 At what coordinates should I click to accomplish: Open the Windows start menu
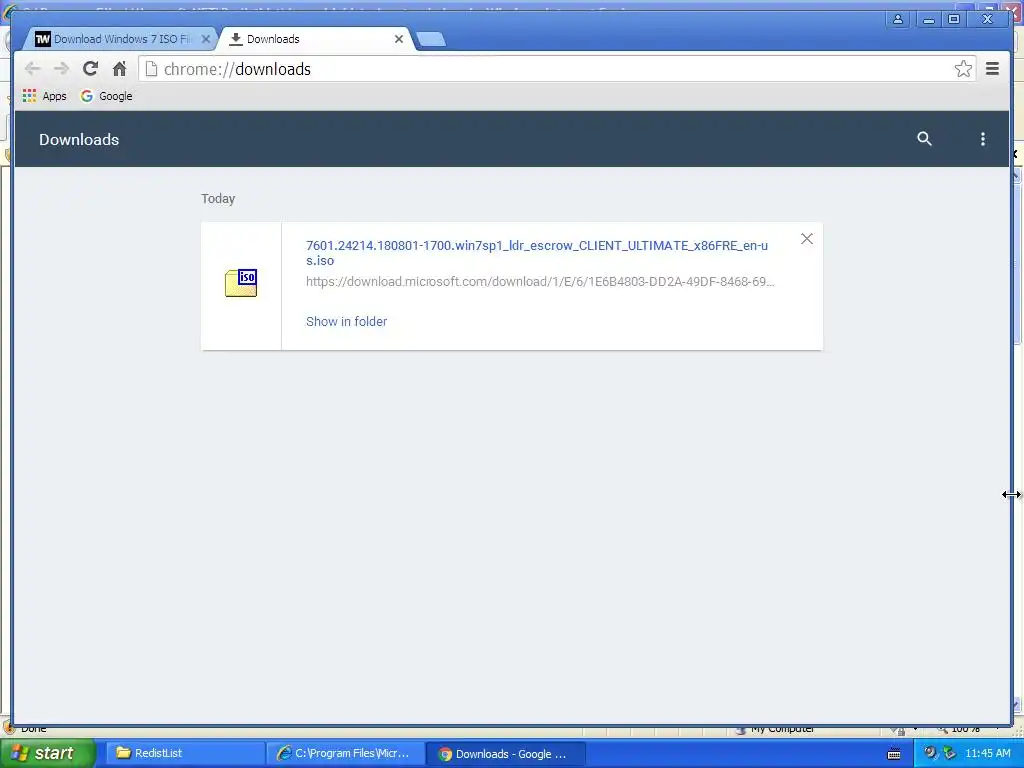point(47,753)
